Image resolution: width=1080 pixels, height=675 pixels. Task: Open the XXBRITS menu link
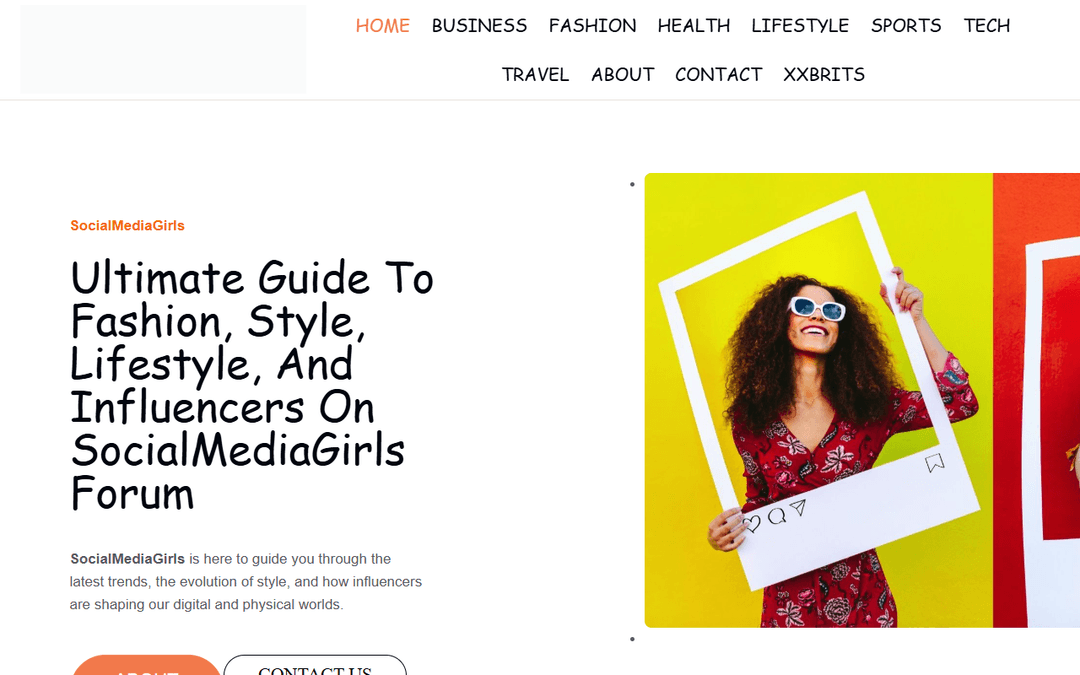(824, 74)
